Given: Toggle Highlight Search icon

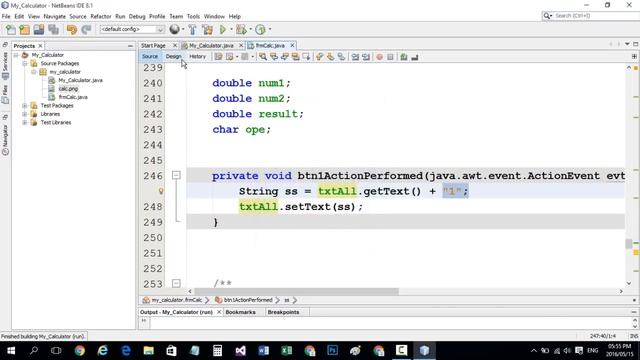Looking at the screenshot, I should click(x=295, y=57).
